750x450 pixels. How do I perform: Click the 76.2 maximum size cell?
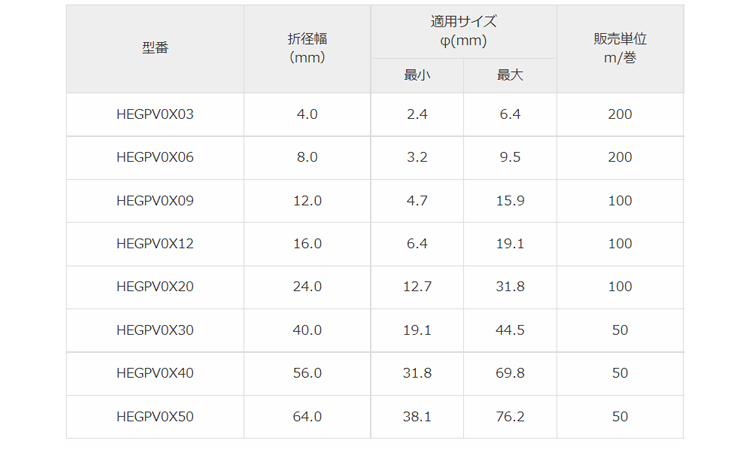pos(509,416)
